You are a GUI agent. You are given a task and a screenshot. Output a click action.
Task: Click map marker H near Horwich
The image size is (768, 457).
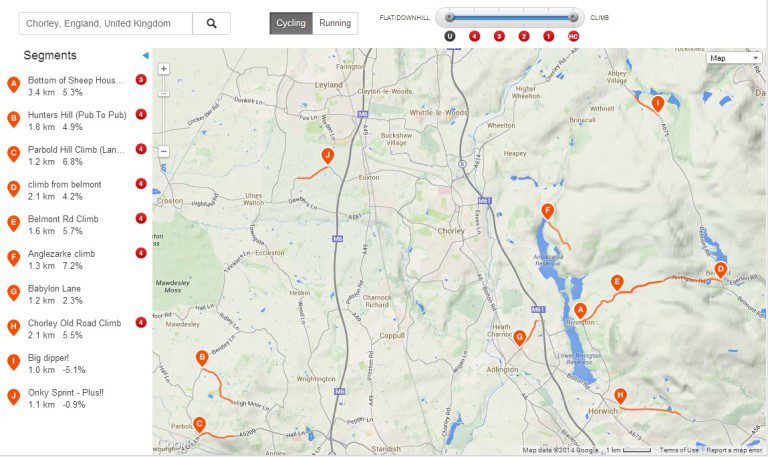coord(620,395)
